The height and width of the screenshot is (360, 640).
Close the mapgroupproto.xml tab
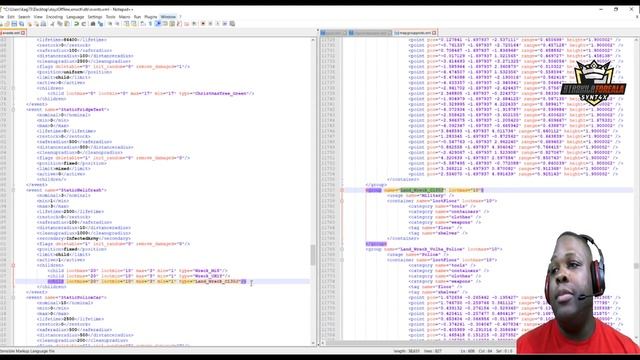point(434,33)
